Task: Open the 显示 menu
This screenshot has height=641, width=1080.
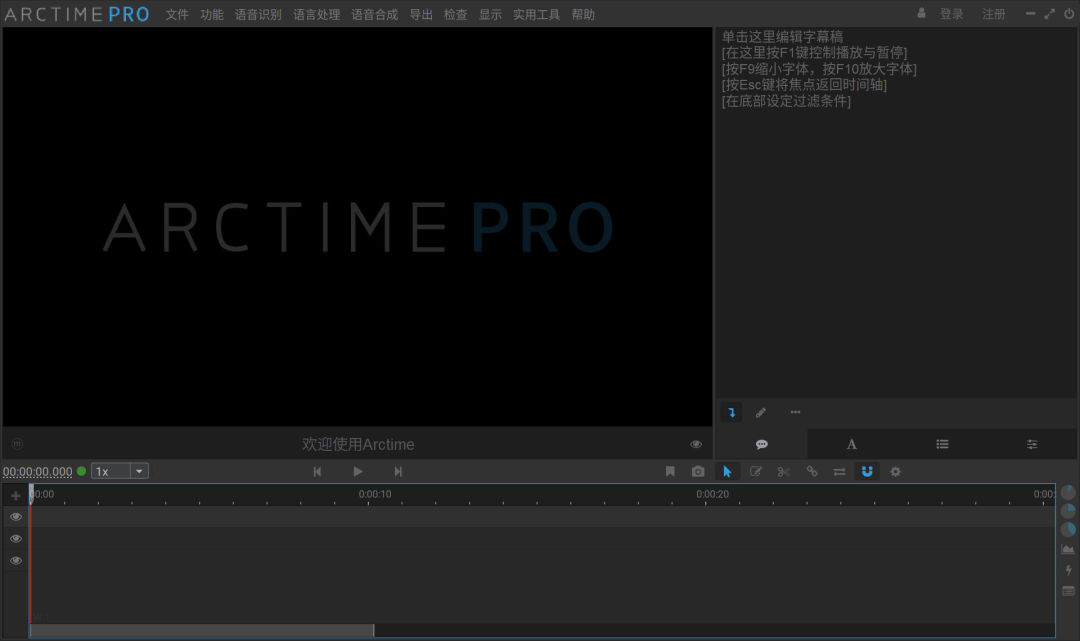Action: pos(490,14)
